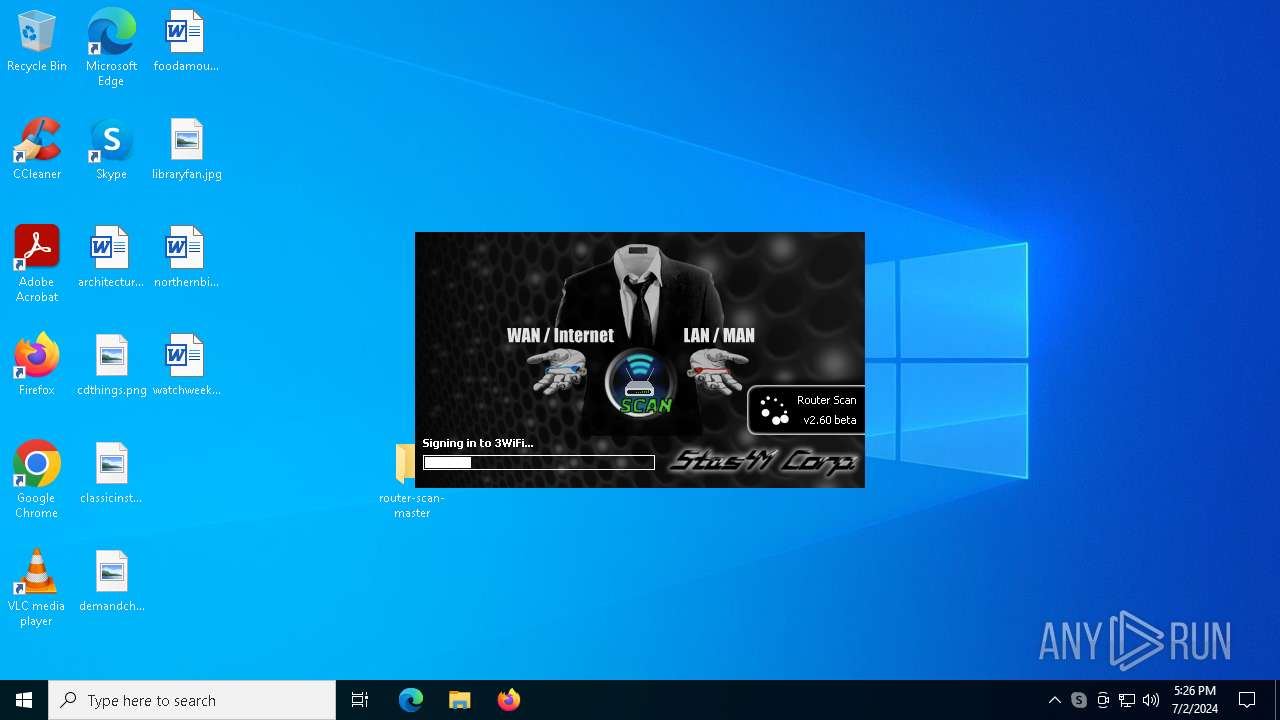Image resolution: width=1280 pixels, height=720 pixels.
Task: Select the watchweek... Word document
Action: click(x=186, y=365)
